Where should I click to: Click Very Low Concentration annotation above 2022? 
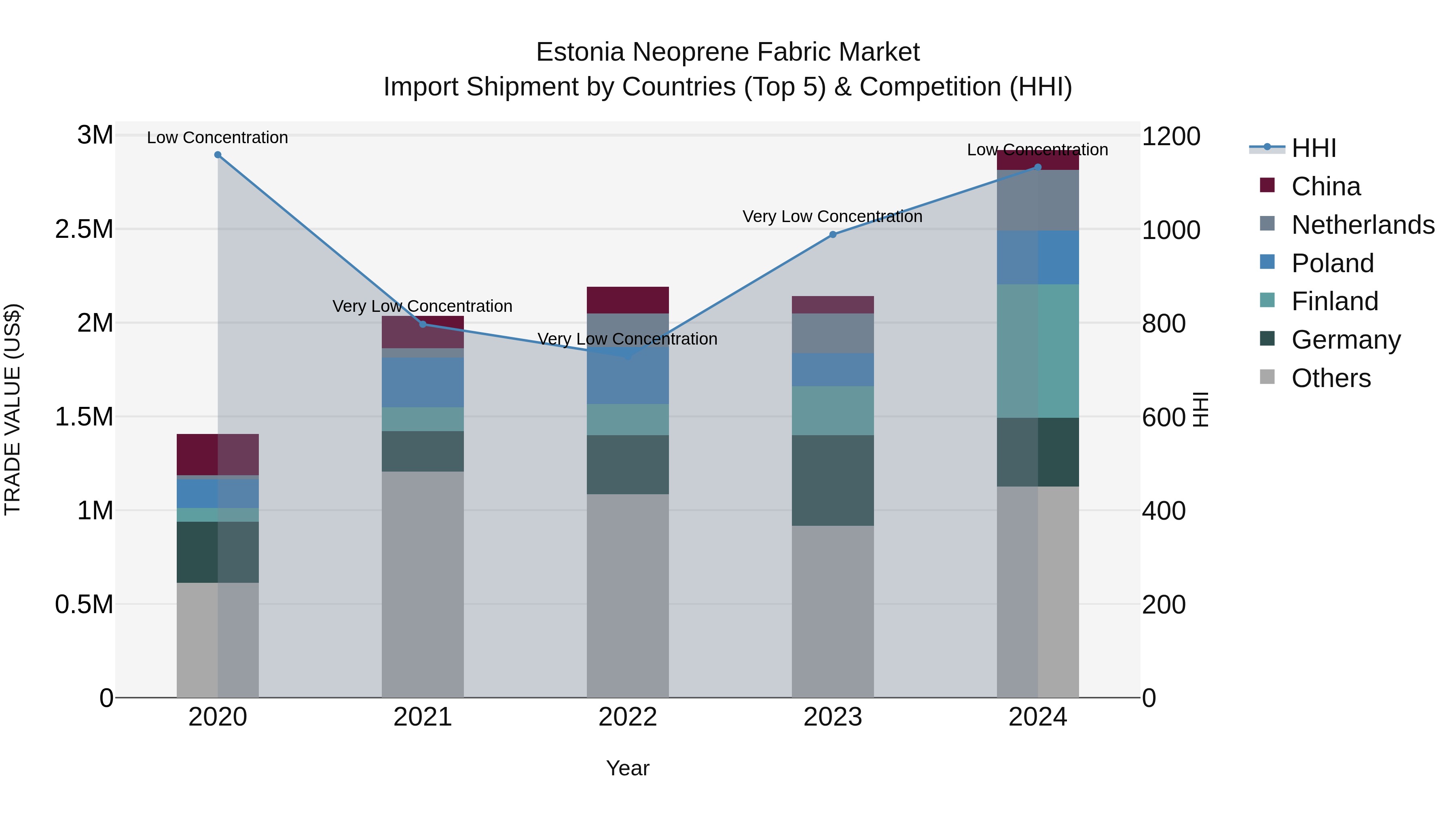click(628, 339)
